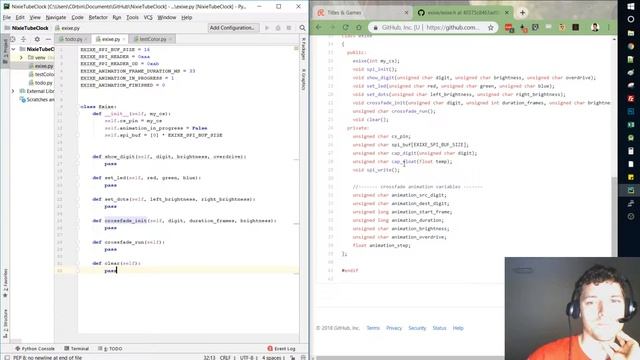Click the Run (play) icon in PyCharm toolbar
This screenshot has width=640, height=360.
coord(267,28)
